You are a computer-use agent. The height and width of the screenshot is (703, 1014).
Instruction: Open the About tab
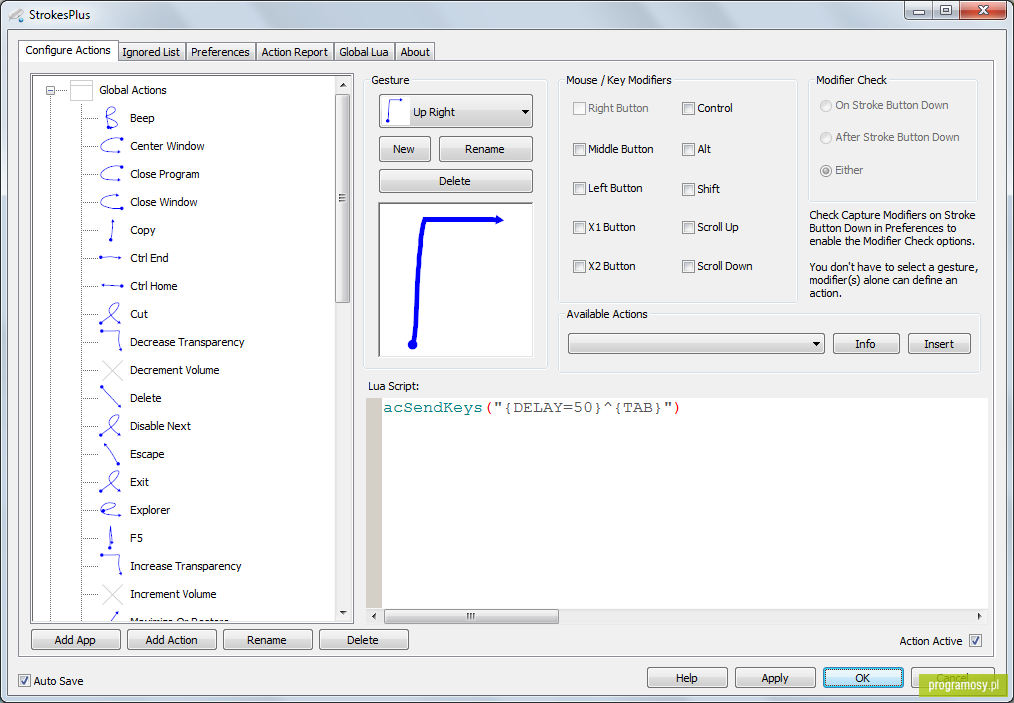click(415, 52)
